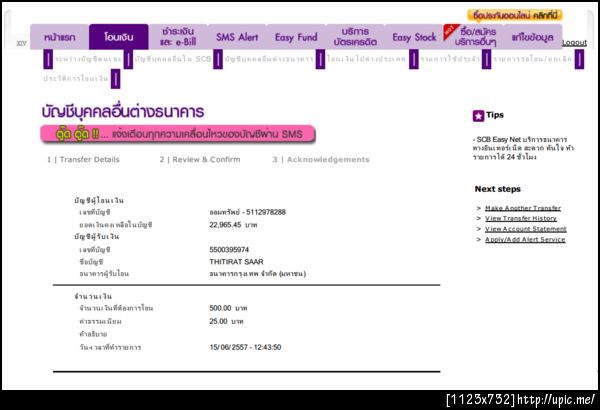Select the โอนเงินไปต่างประเทศ submenu item
Viewport: 600px width, 410px height.
[x=366, y=59]
